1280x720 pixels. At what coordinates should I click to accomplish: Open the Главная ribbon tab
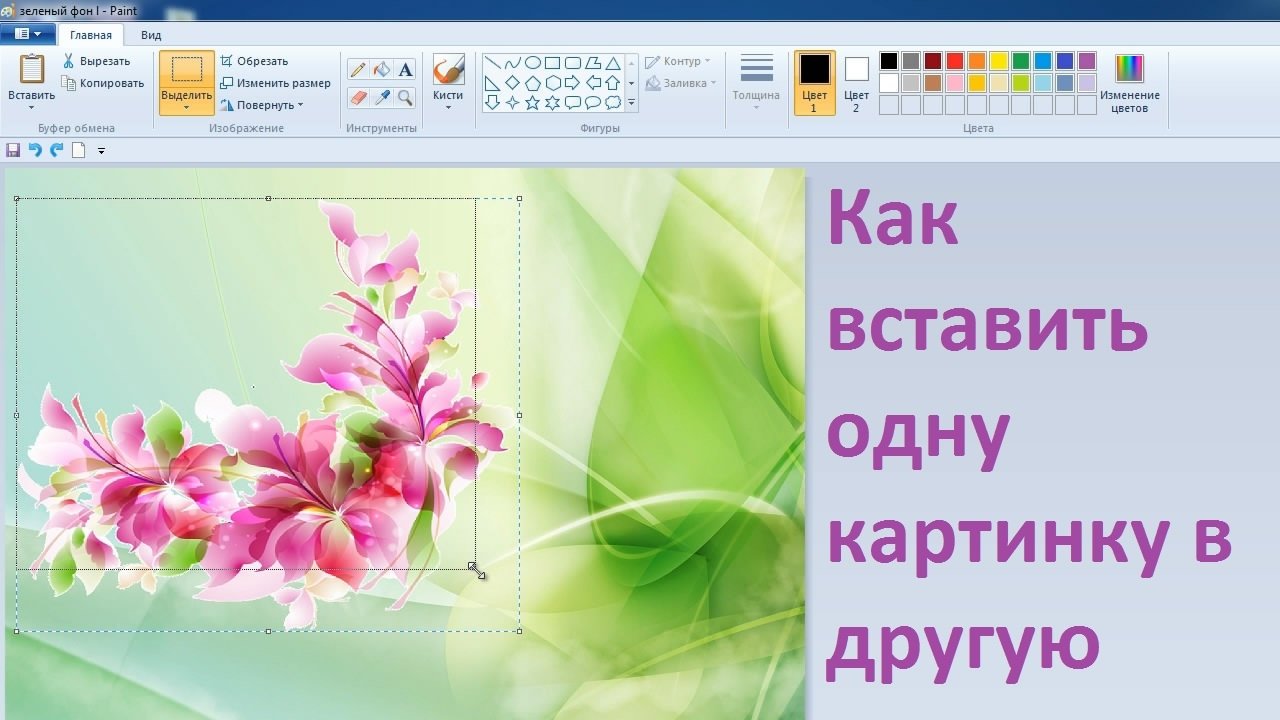[91, 35]
